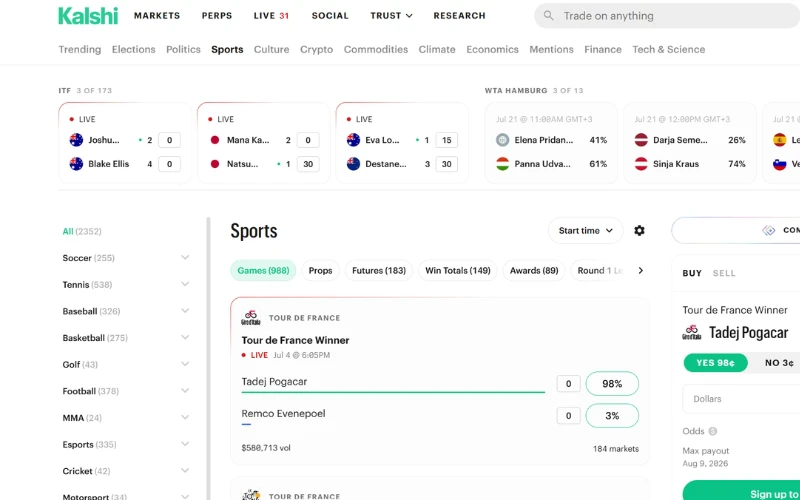Image resolution: width=800 pixels, height=500 pixels.
Task: Click the Dollars amount input field
Action: [x=741, y=399]
